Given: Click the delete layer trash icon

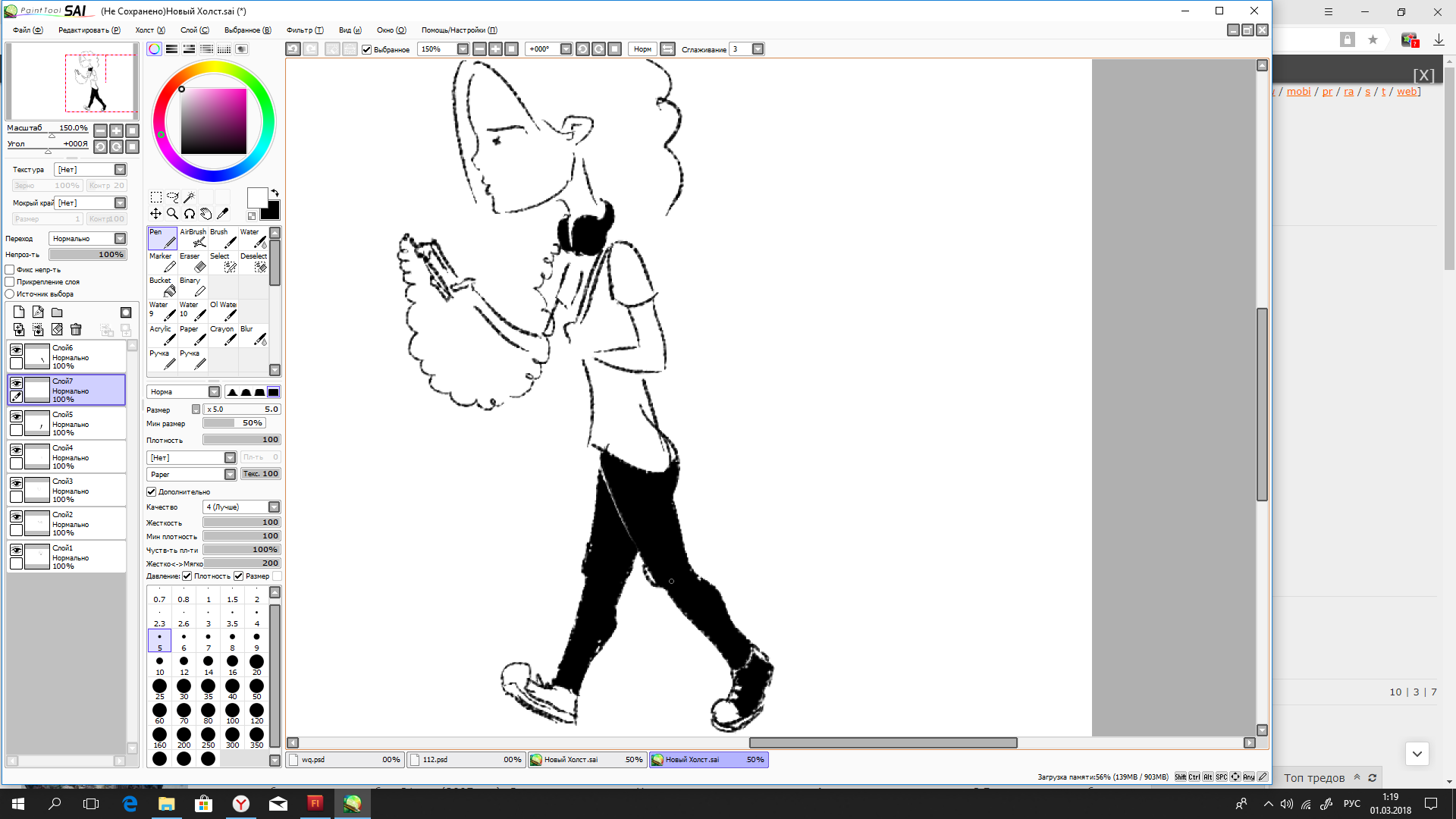Looking at the screenshot, I should pyautogui.click(x=76, y=330).
